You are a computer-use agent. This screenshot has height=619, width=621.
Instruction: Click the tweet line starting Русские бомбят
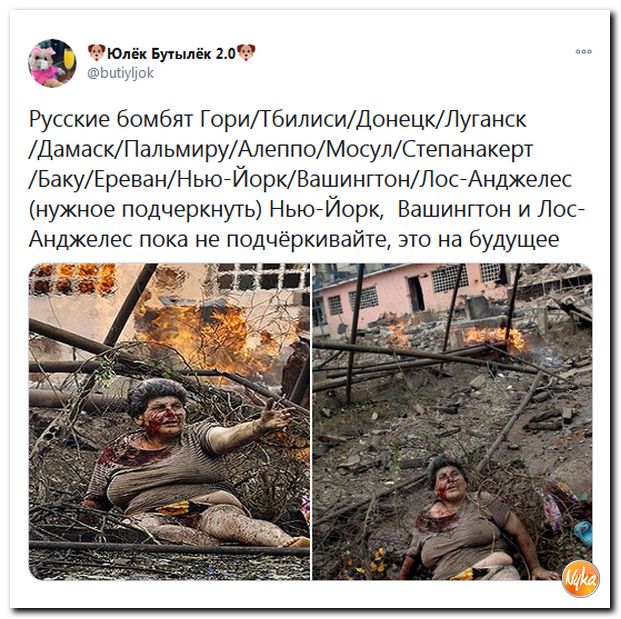[278, 119]
